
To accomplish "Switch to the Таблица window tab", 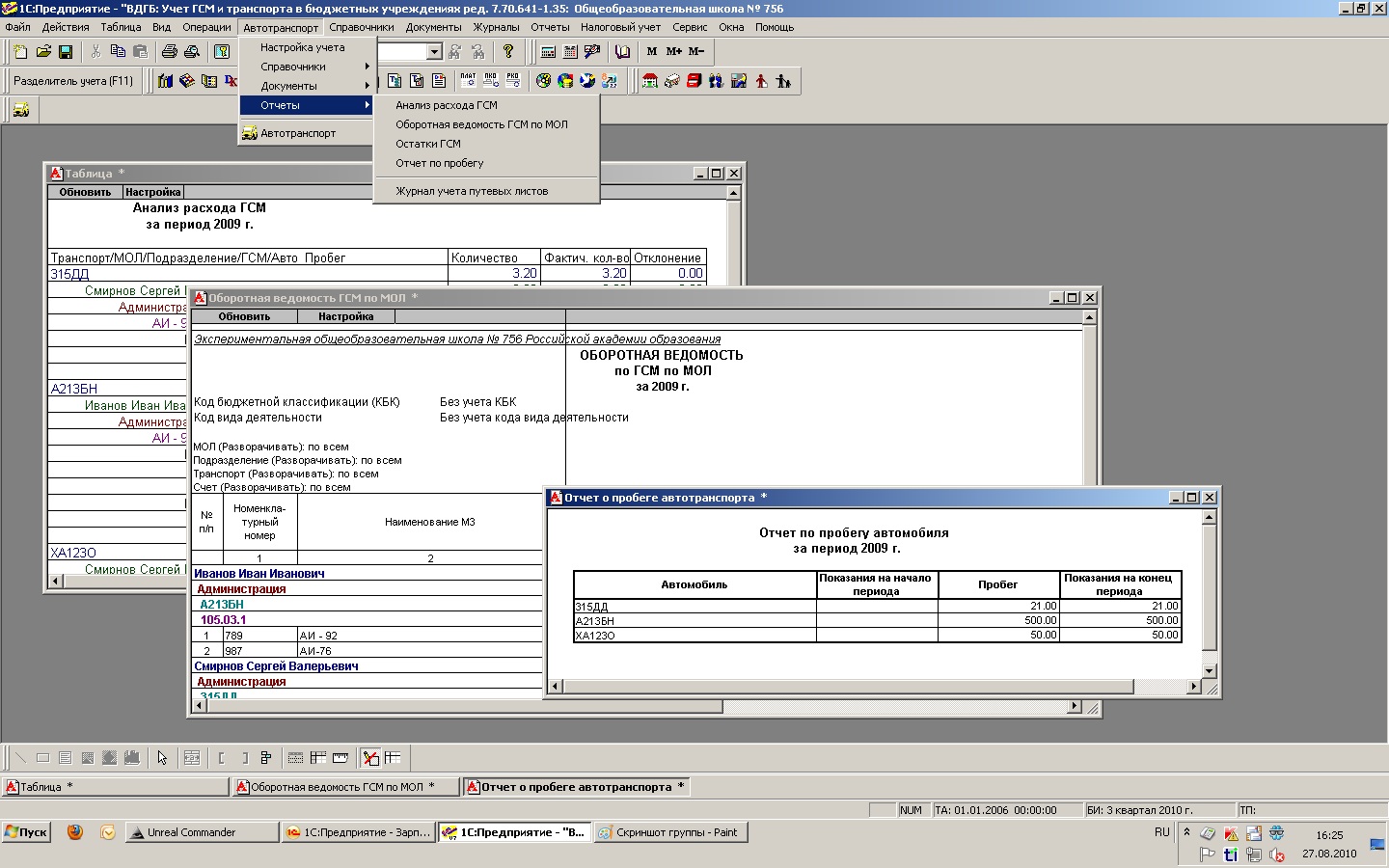I will tap(115, 787).
